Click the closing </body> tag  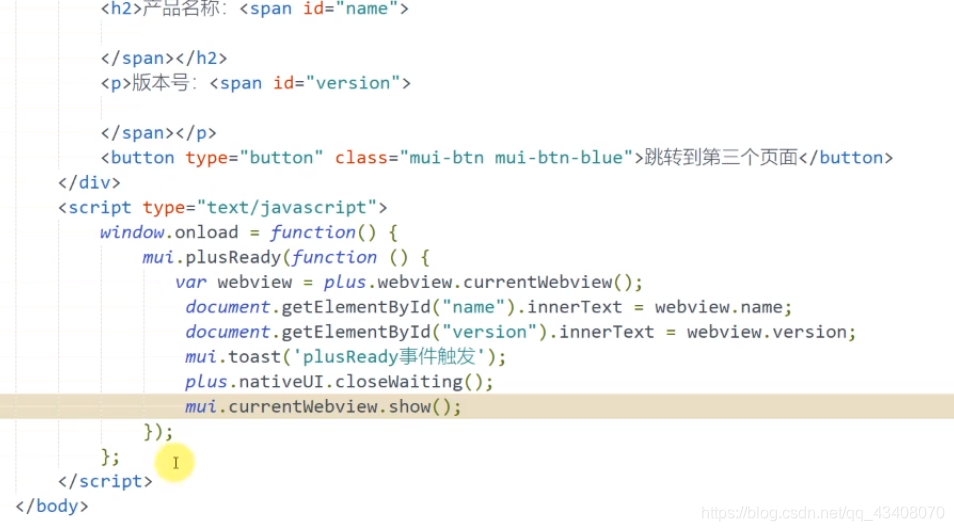tap(52, 506)
